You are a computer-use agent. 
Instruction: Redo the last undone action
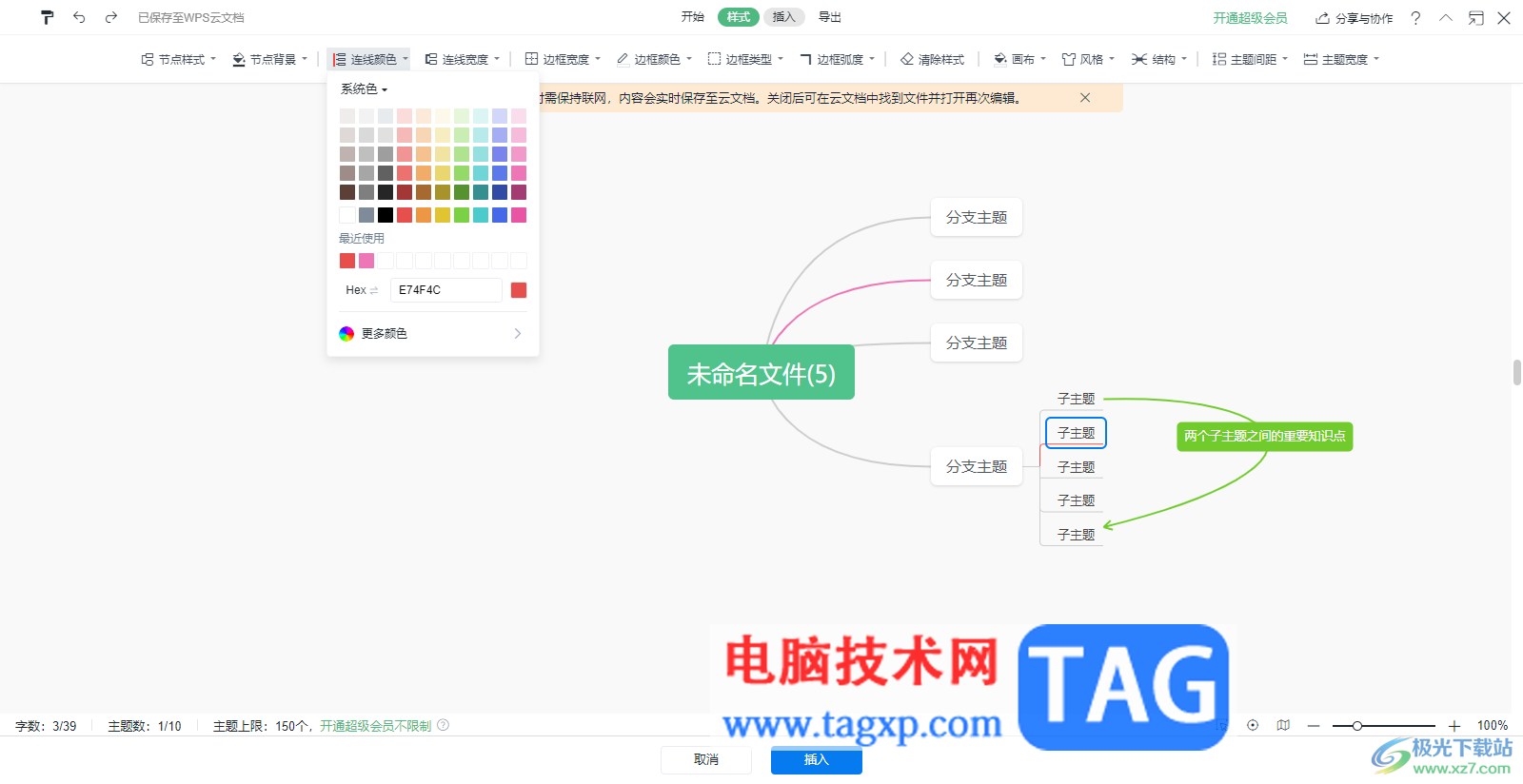click(x=111, y=17)
